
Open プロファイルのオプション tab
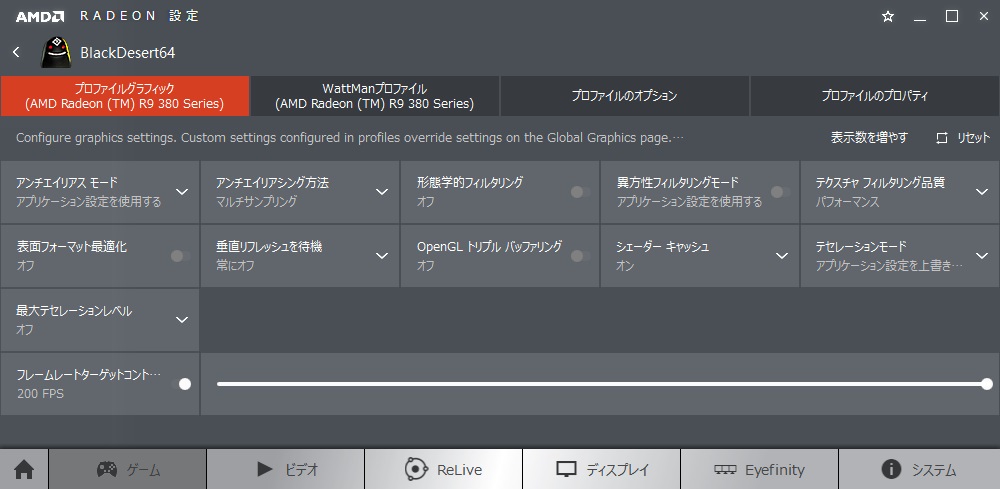(x=624, y=96)
